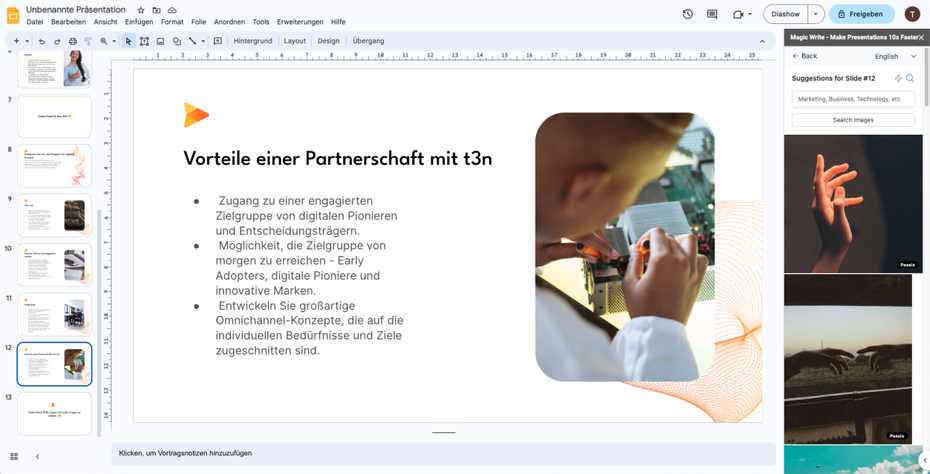Select slide 11 thumbnail
Screen dimensions: 930x474
(x=55, y=314)
